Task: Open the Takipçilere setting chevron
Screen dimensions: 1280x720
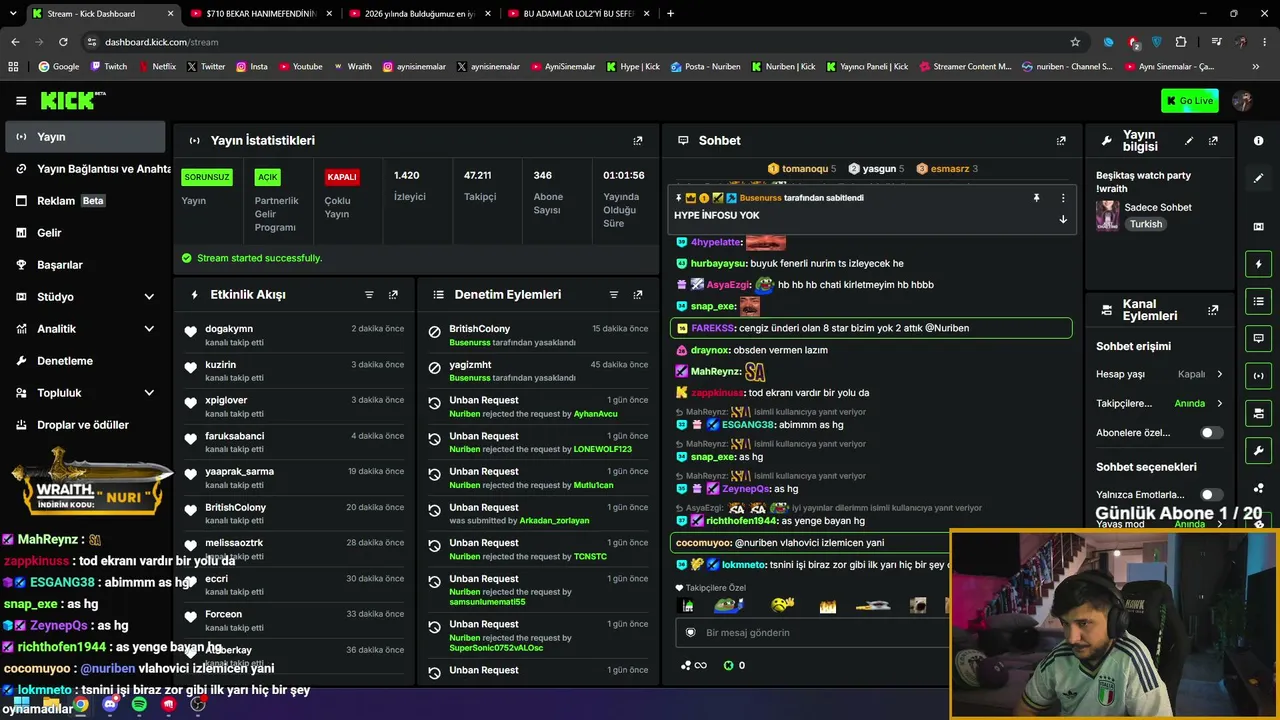Action: pyautogui.click(x=1219, y=404)
